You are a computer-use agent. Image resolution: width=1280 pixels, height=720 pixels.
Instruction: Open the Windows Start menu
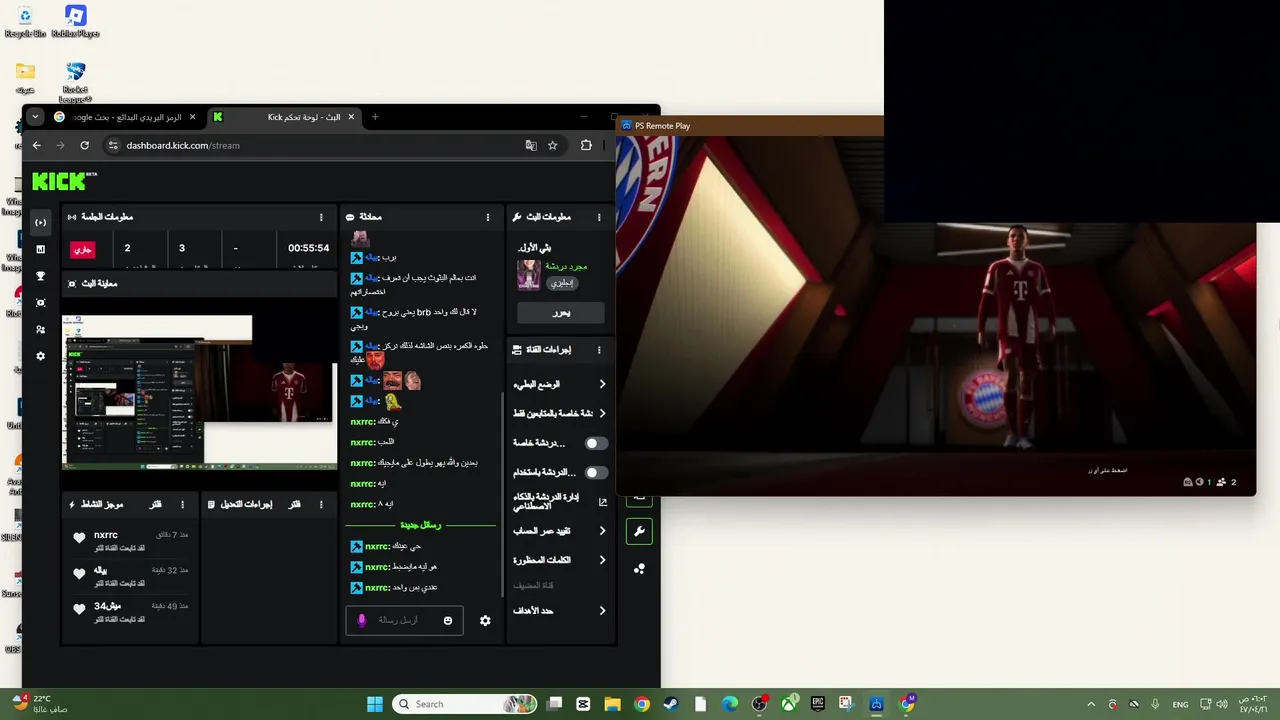pos(374,704)
